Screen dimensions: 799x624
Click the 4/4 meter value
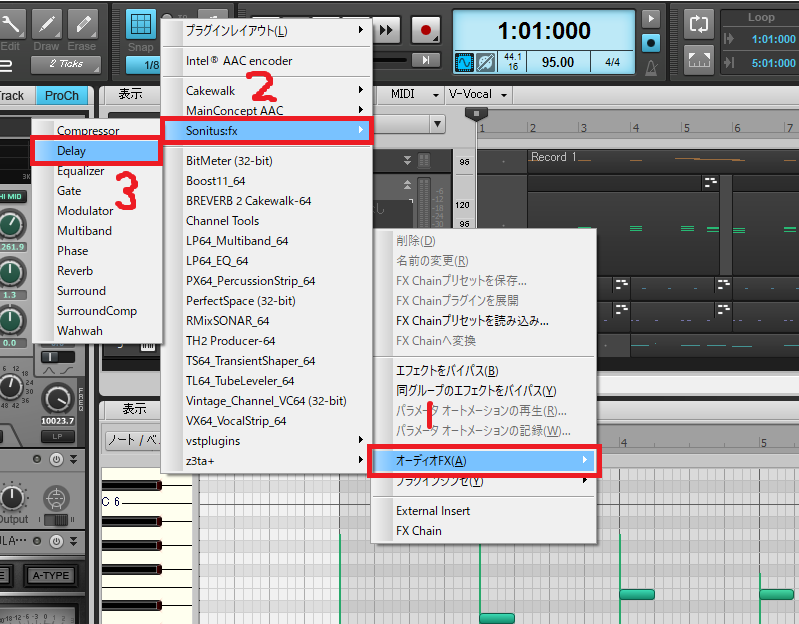pos(612,62)
